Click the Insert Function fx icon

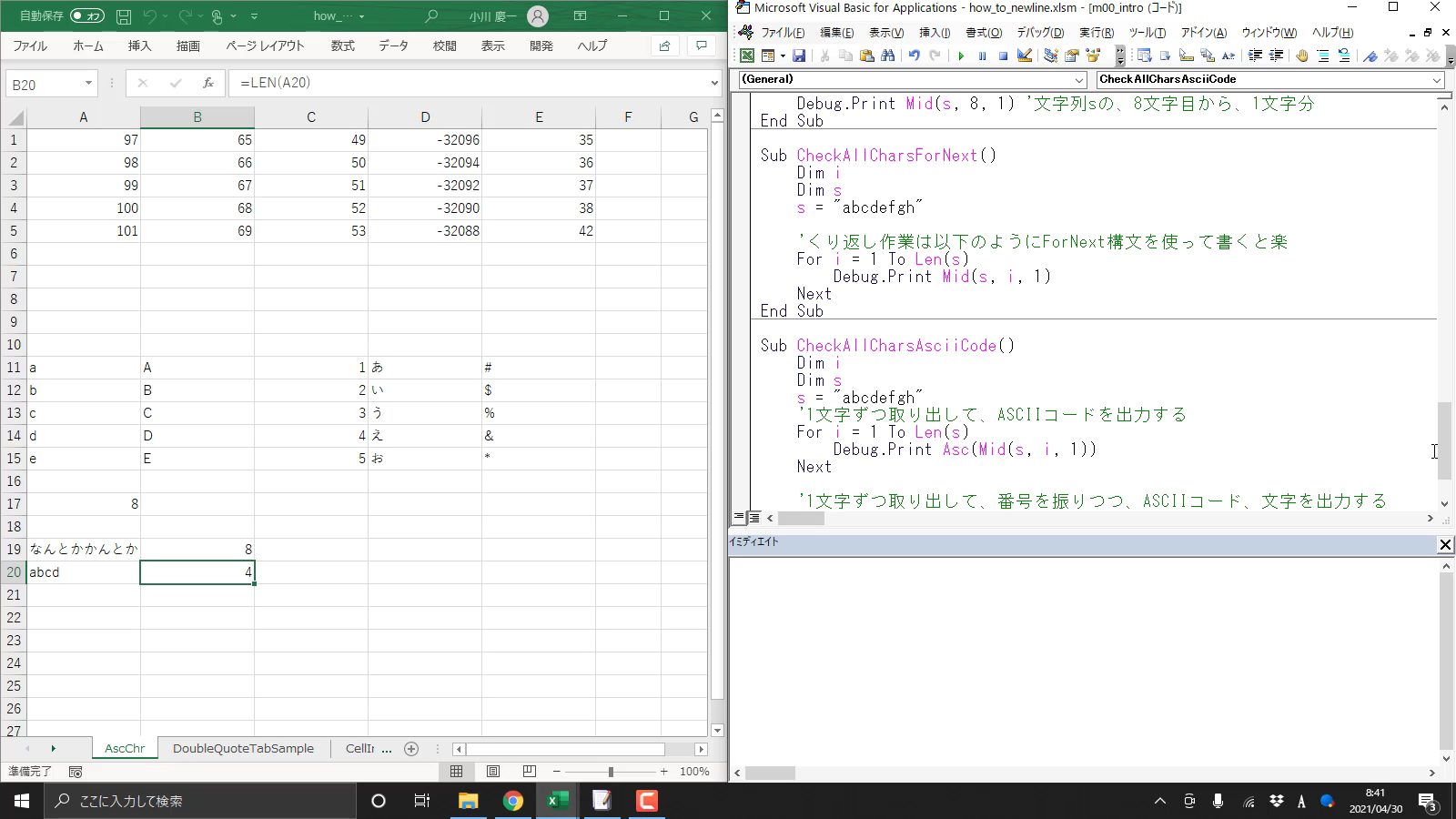click(x=208, y=83)
